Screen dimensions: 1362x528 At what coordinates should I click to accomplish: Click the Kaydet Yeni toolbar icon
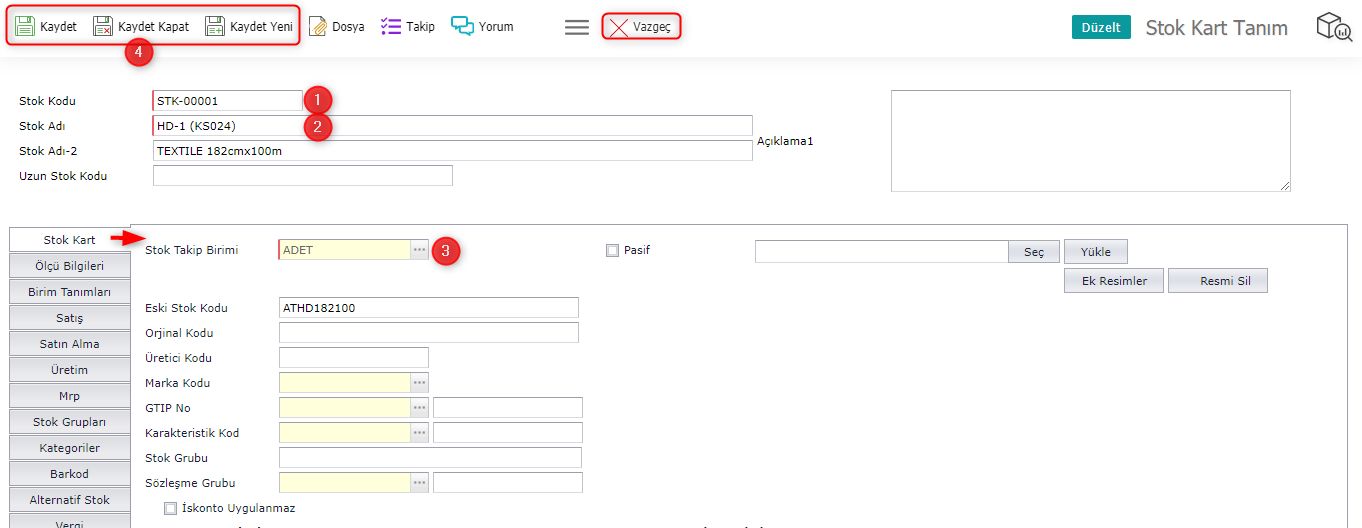(x=215, y=27)
